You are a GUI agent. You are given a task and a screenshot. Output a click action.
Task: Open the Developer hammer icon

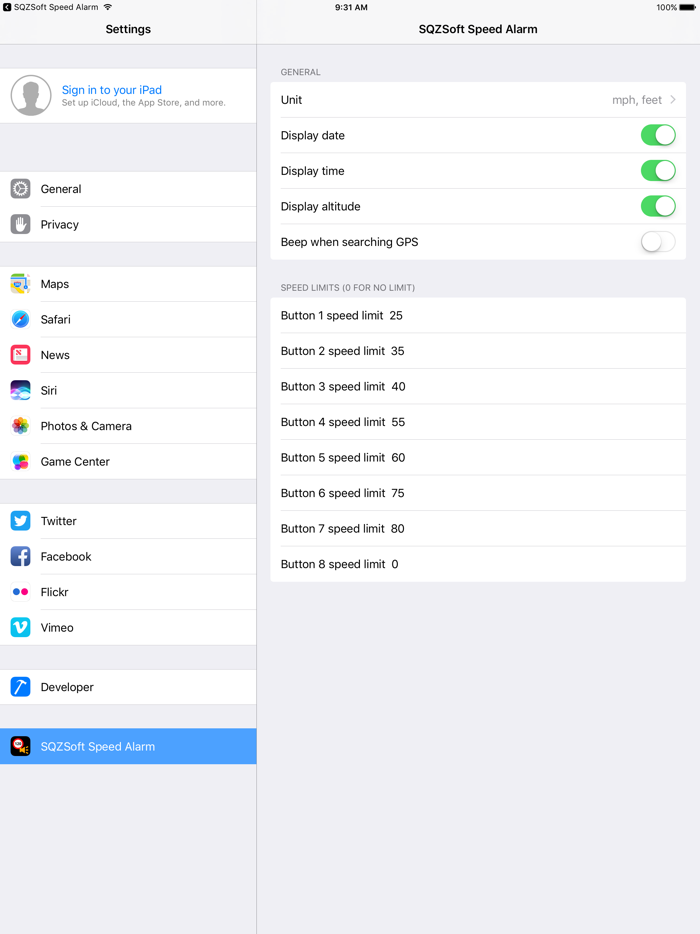20,687
